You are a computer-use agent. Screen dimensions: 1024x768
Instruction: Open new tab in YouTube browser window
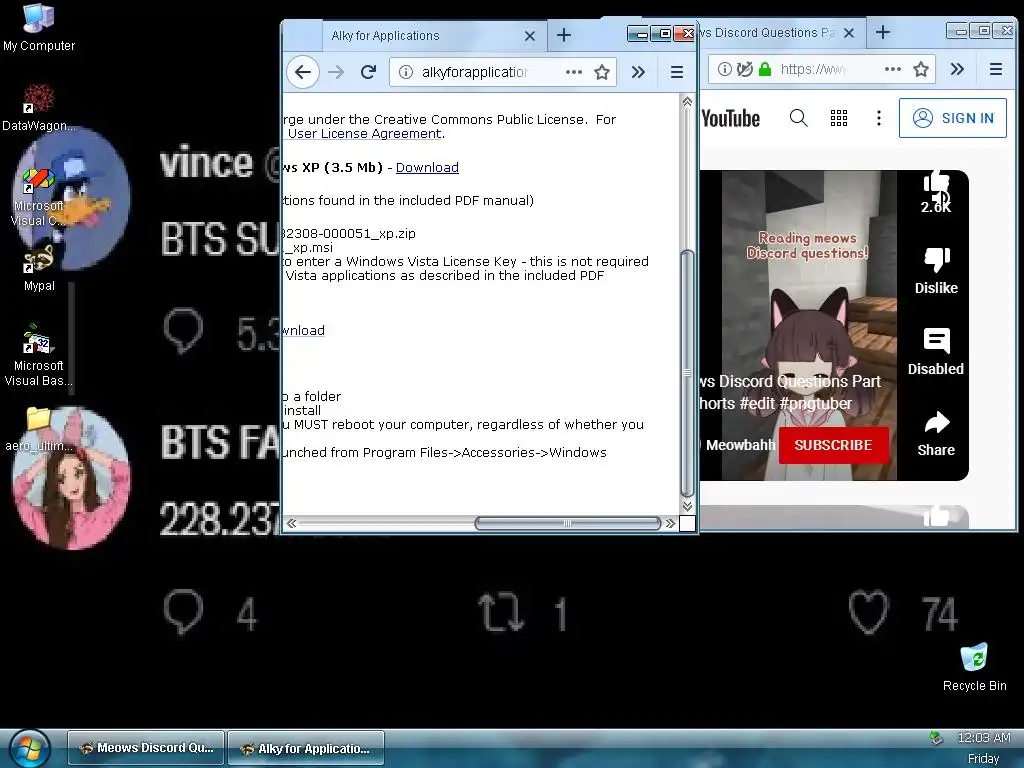click(883, 32)
